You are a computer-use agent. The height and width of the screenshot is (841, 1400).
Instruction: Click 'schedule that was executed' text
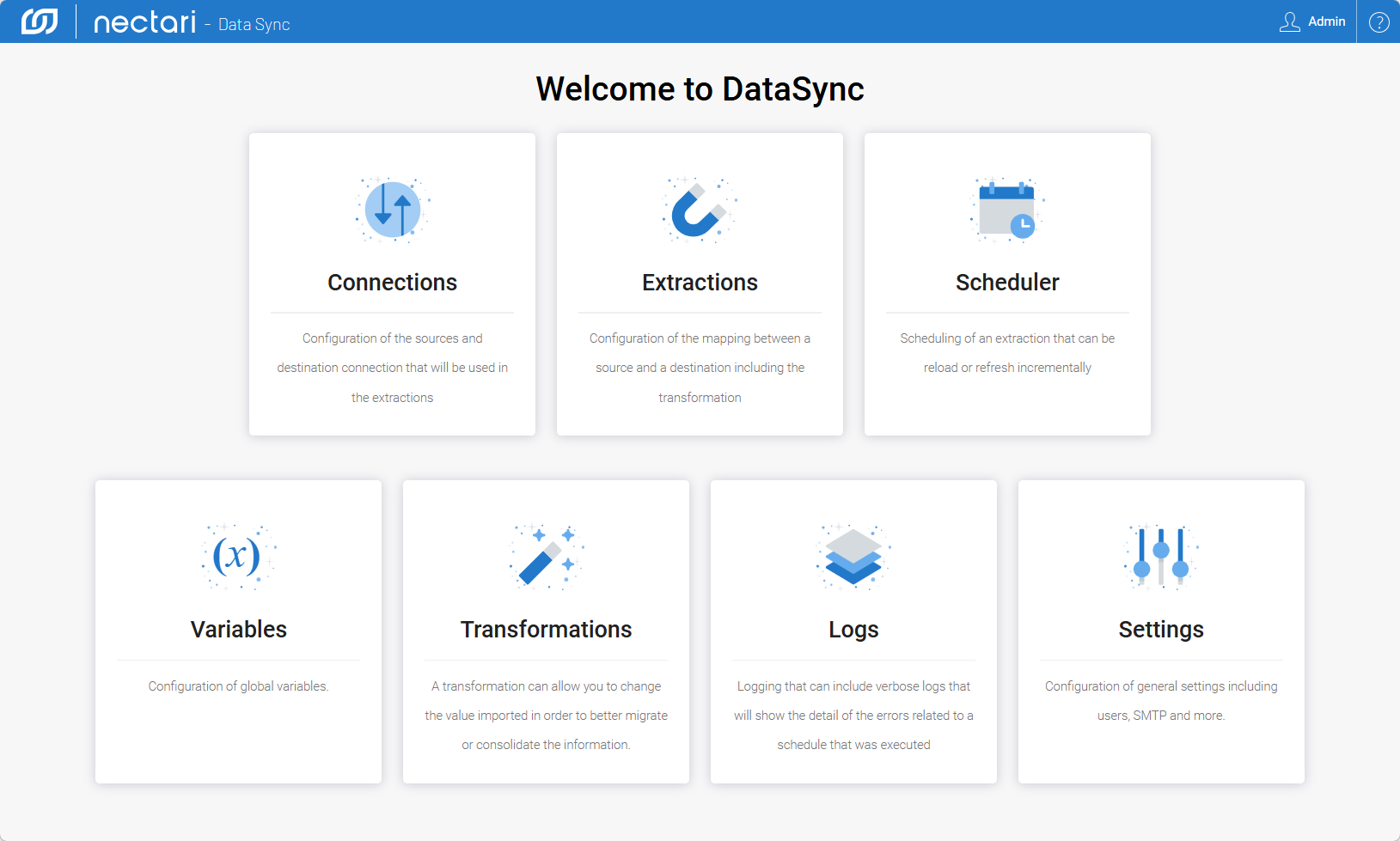[x=853, y=745]
